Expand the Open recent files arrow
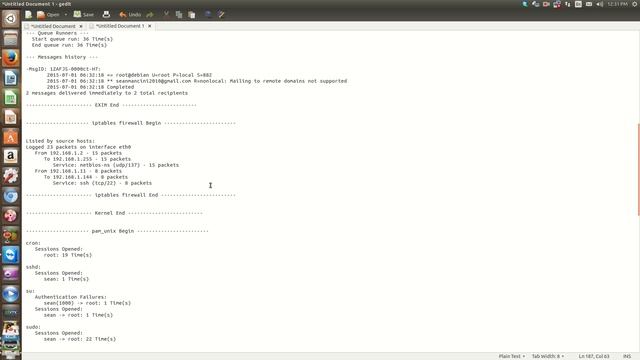The height and width of the screenshot is (360, 640). click(66, 15)
